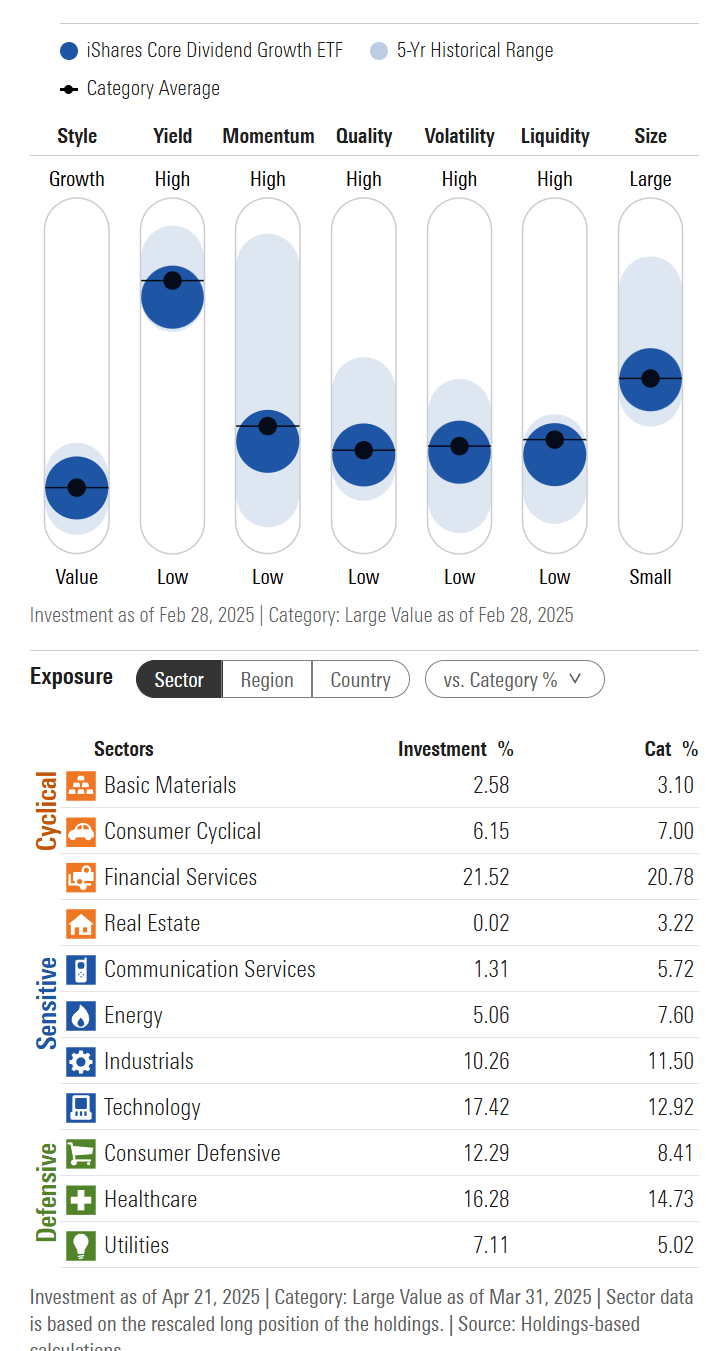Viewport: 706px width, 1351px height.
Task: Open the vs. Category % dropdown
Action: pyautogui.click(x=514, y=679)
